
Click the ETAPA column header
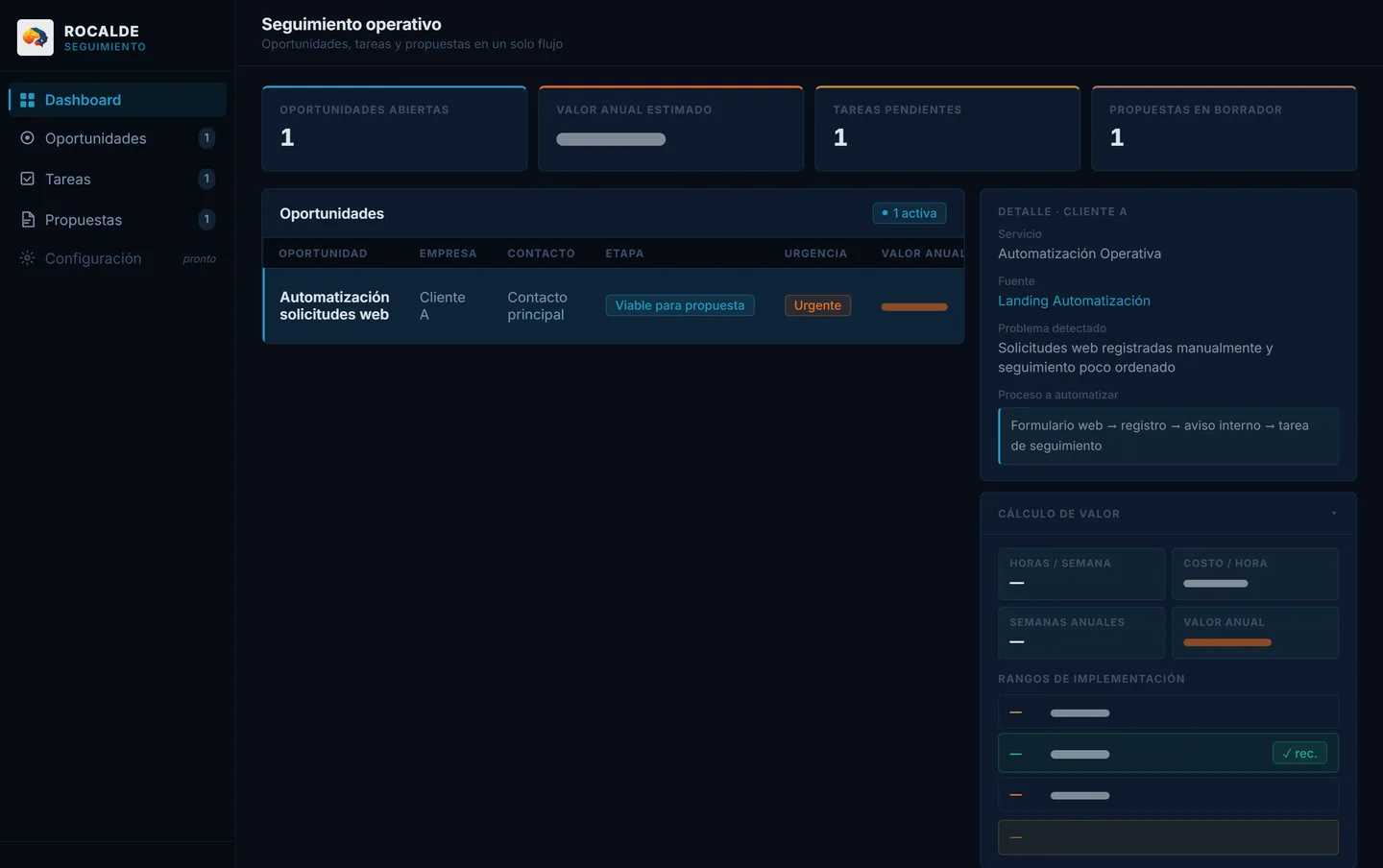625,253
